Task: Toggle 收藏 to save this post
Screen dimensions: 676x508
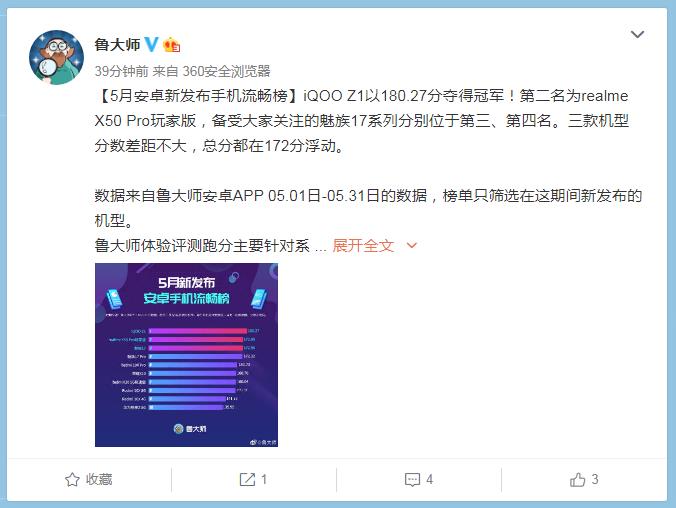Action: tap(89, 480)
